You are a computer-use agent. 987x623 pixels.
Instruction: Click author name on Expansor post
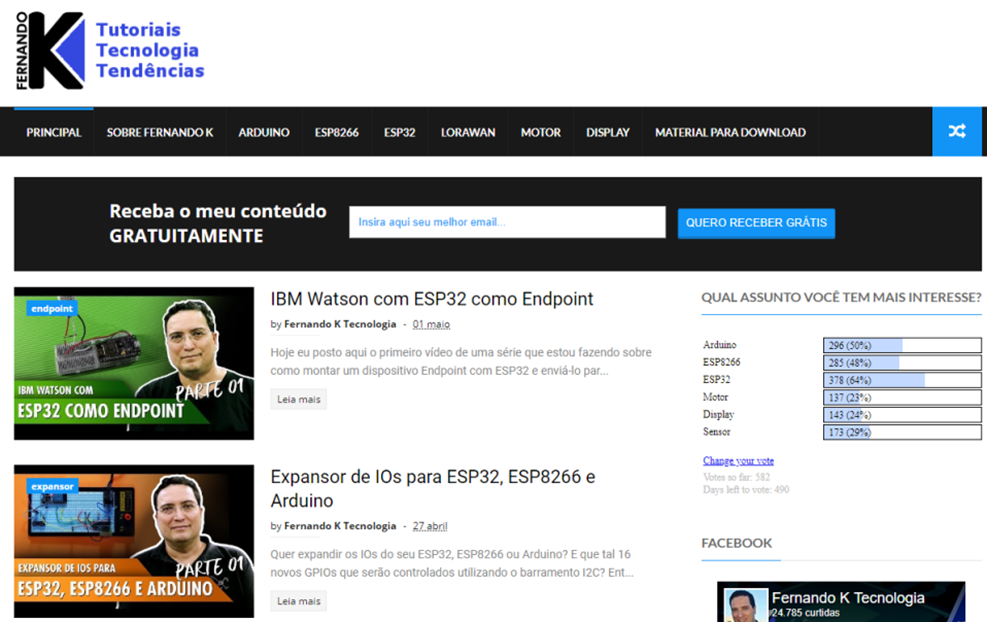pos(340,526)
